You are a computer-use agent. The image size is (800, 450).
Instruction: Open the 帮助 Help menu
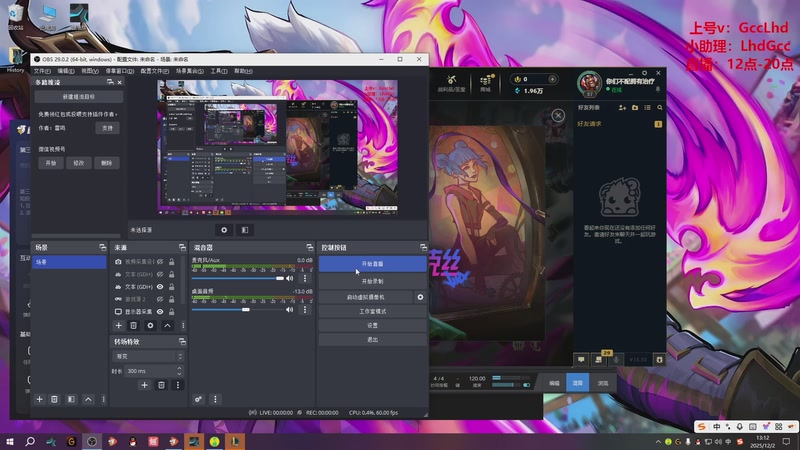click(243, 71)
